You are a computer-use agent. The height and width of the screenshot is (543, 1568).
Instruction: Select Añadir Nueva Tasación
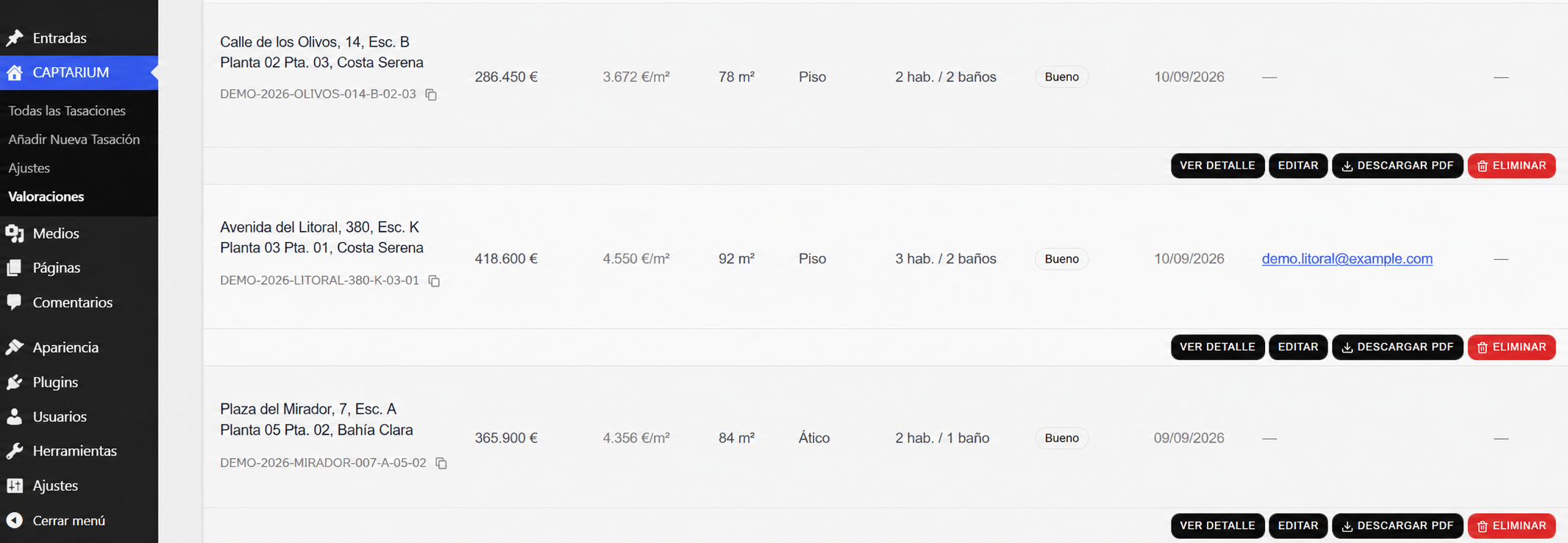pos(74,139)
